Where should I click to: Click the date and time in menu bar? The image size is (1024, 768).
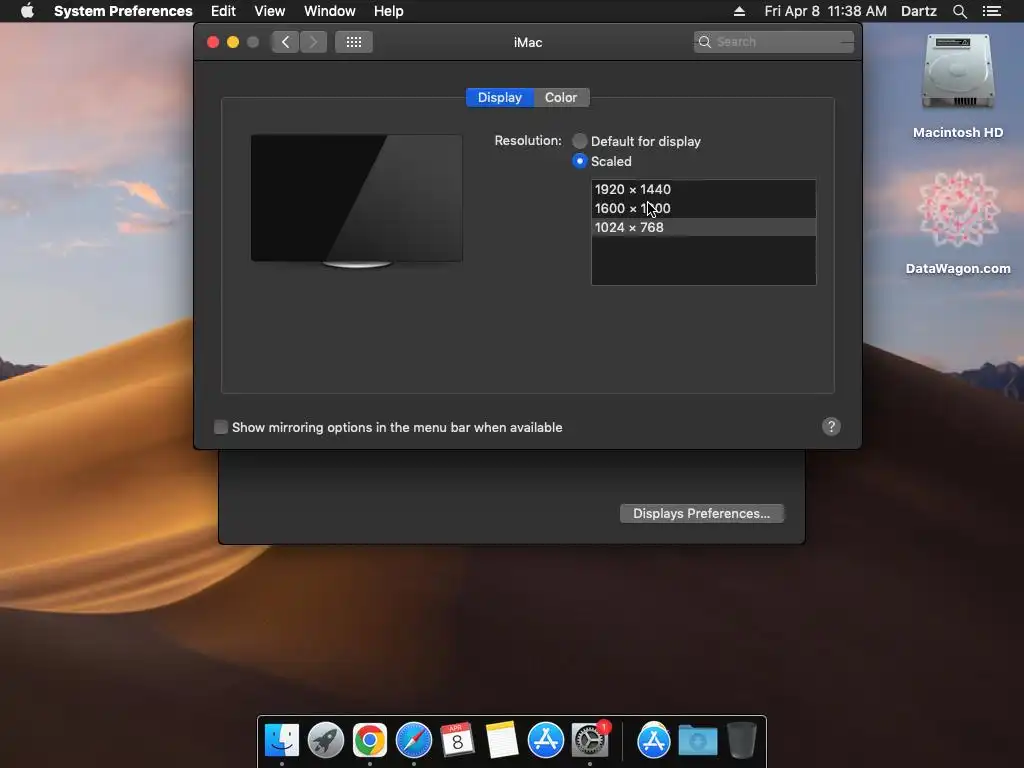pyautogui.click(x=825, y=11)
